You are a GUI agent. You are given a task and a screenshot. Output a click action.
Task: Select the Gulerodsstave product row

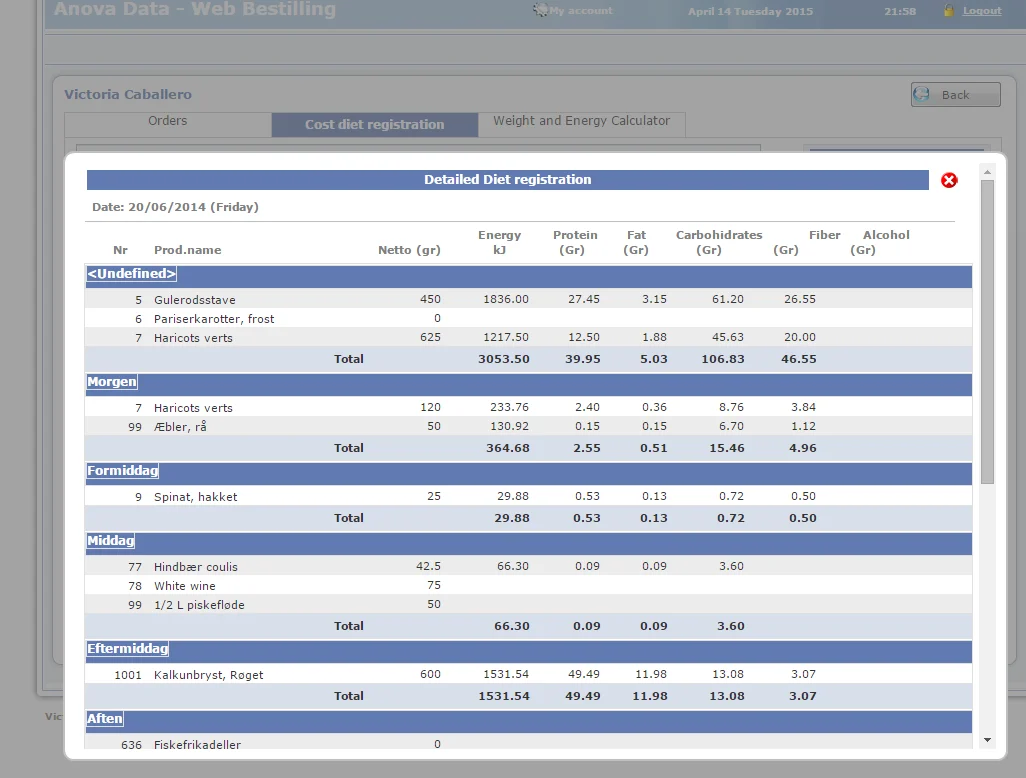(x=194, y=300)
